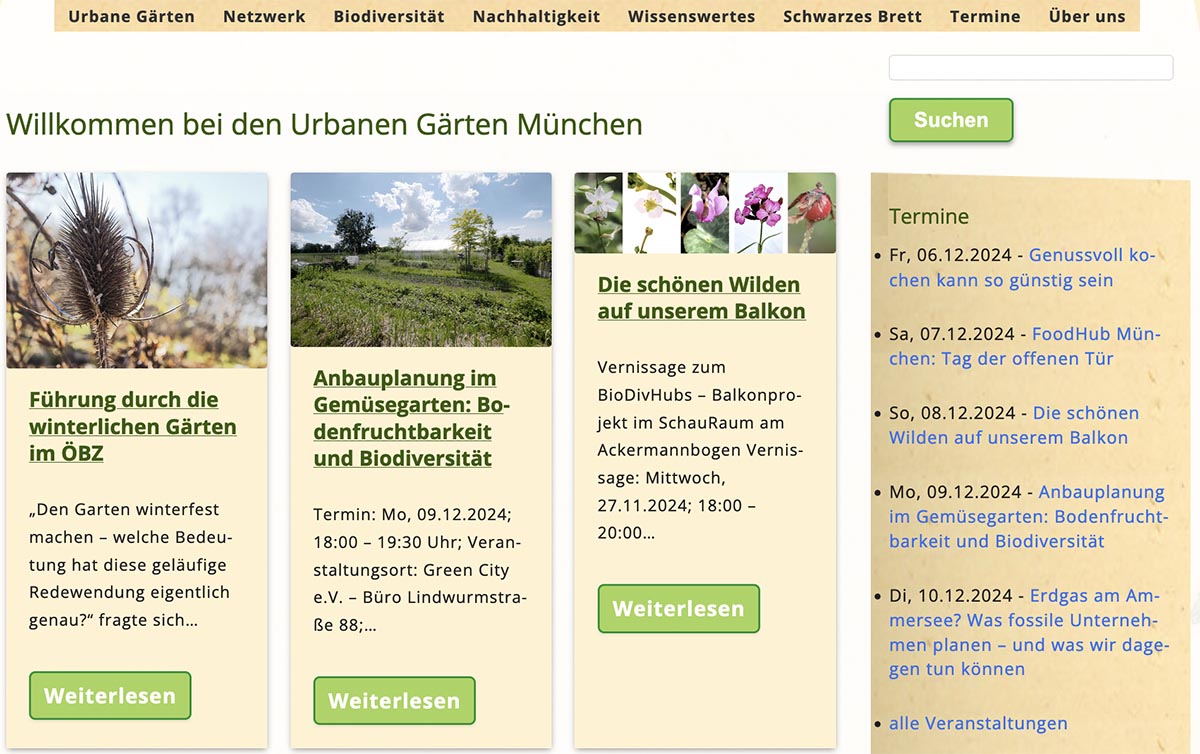Open the Urbane Gärten menu item
1200x754 pixels.
[x=131, y=16]
